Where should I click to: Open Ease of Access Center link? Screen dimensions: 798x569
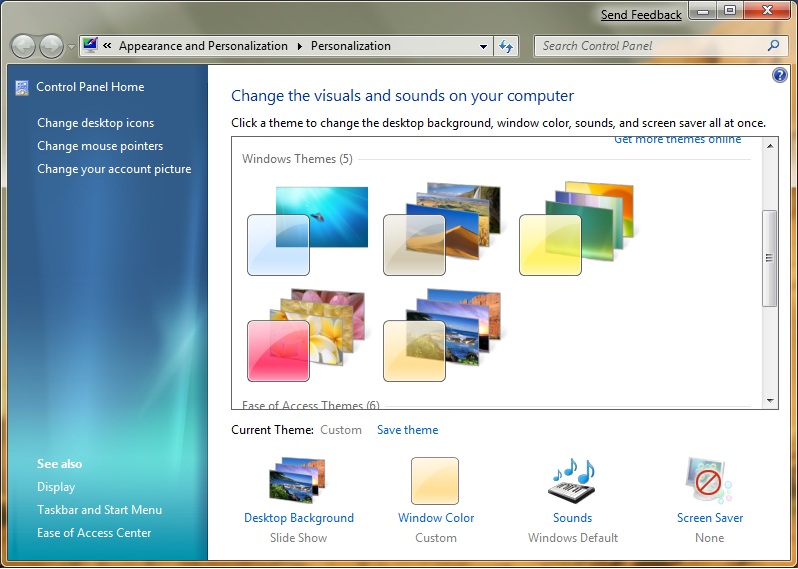[x=94, y=533]
